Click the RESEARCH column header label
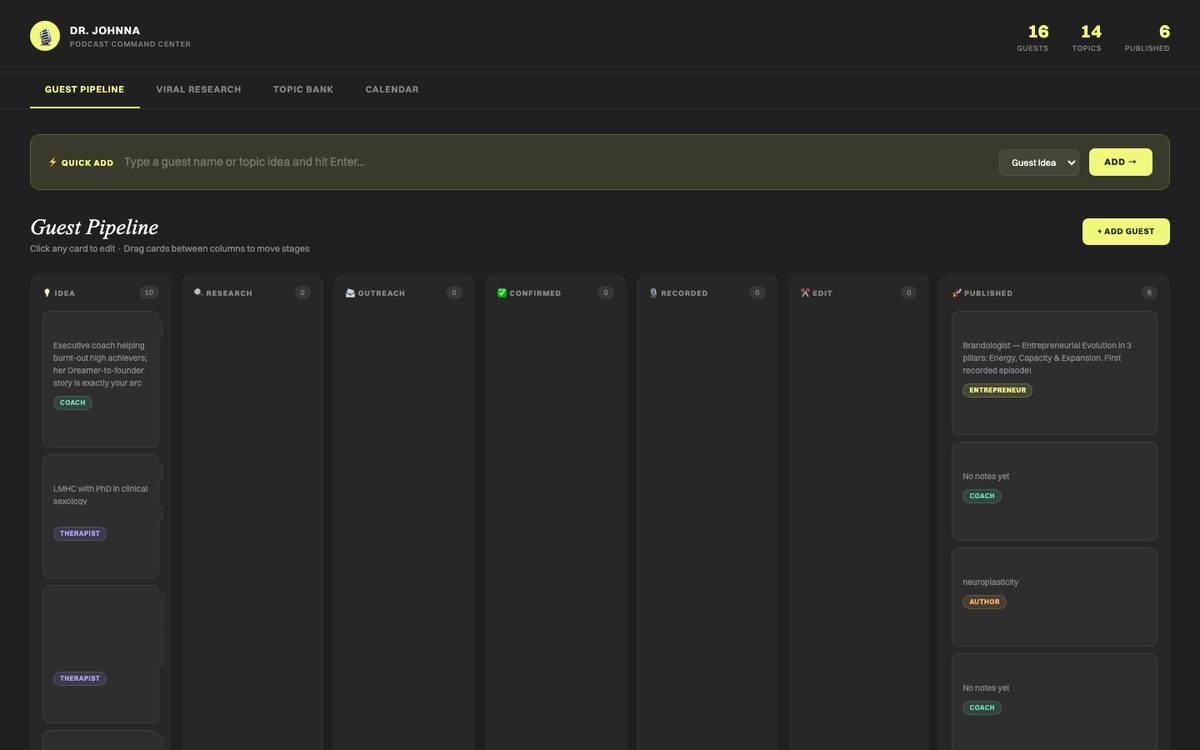 point(229,293)
